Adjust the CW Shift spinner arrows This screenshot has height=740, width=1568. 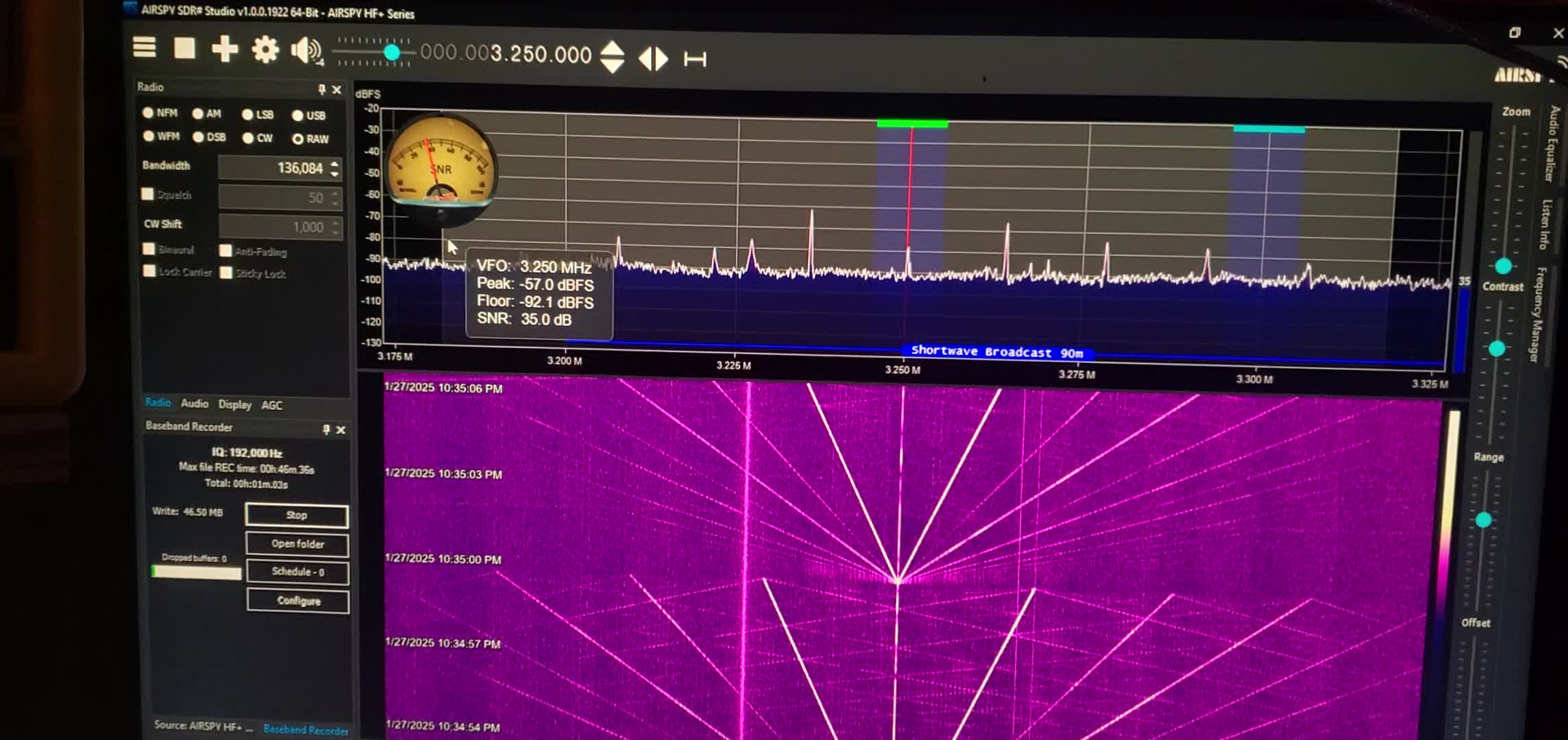click(x=335, y=227)
